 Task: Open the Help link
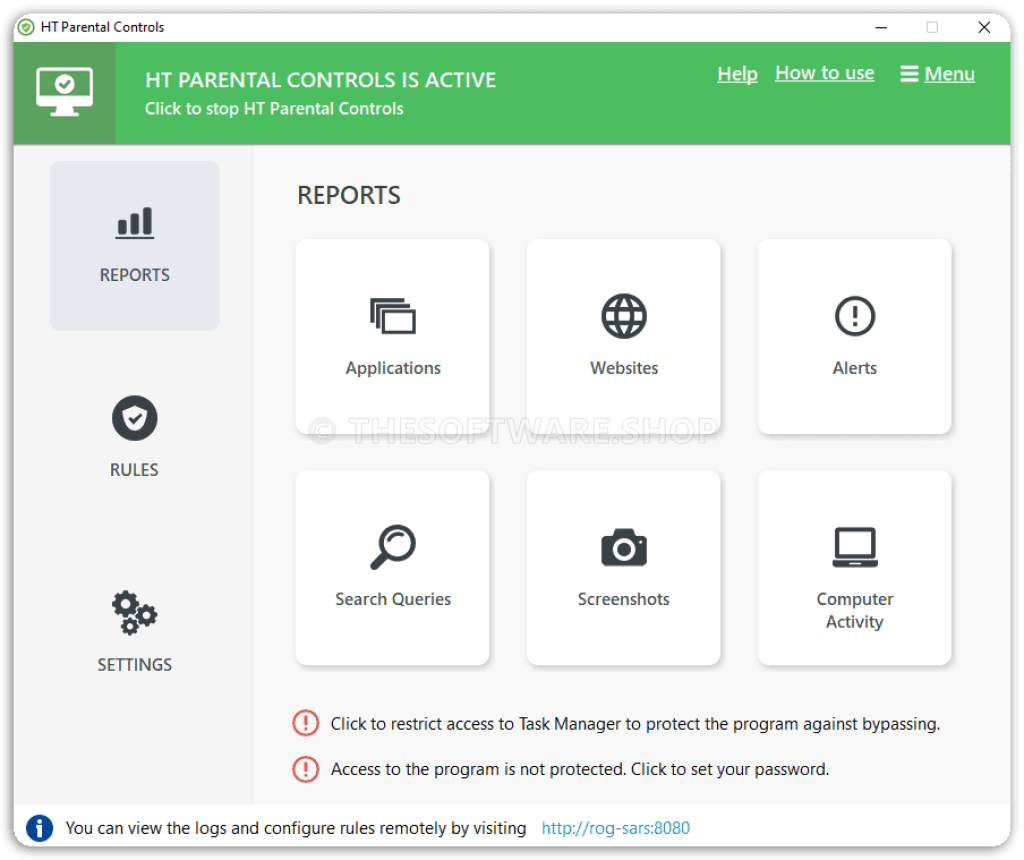point(737,74)
